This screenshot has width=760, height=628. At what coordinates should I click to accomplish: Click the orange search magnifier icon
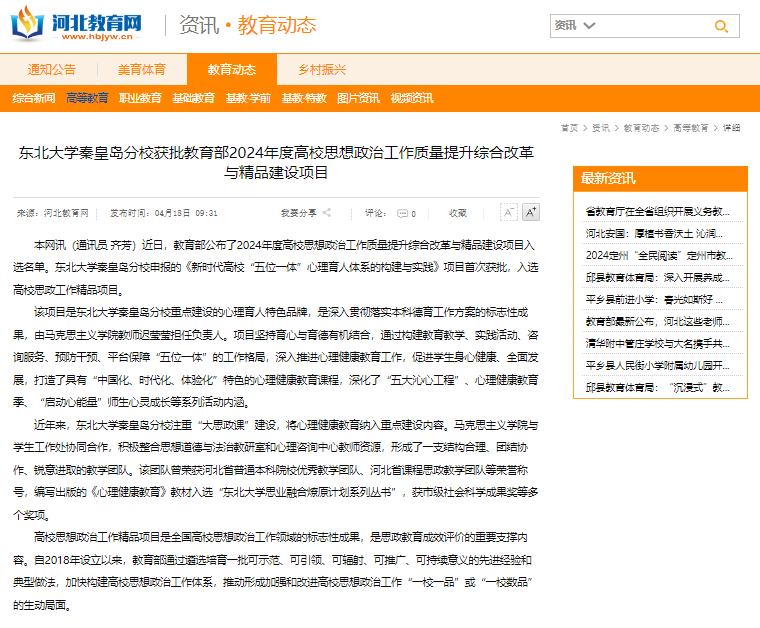(721, 26)
